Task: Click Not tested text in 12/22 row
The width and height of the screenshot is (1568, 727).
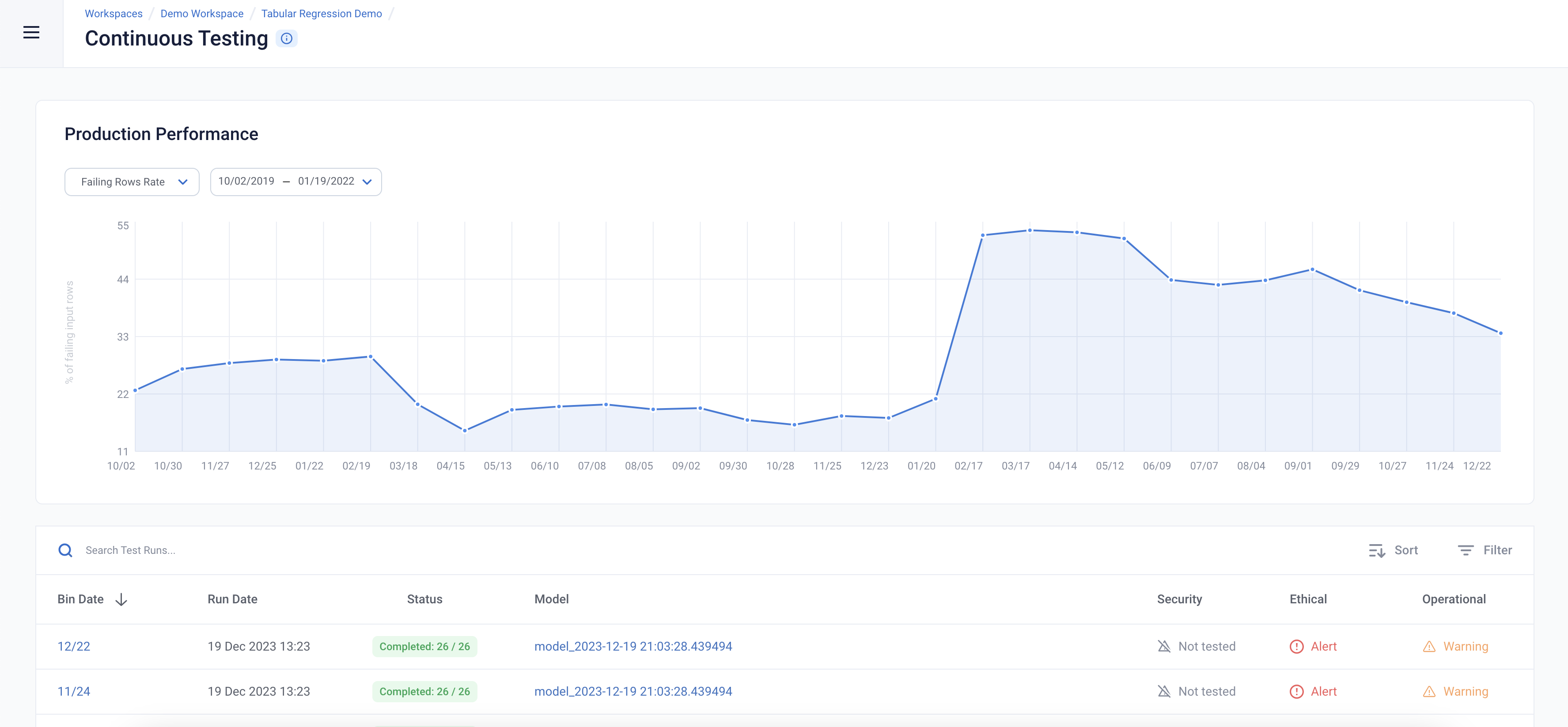Action: click(1206, 646)
